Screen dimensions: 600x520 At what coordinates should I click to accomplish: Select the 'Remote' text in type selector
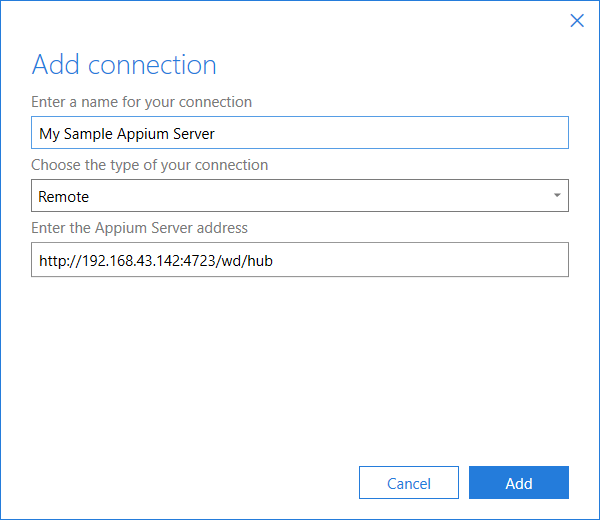click(64, 197)
